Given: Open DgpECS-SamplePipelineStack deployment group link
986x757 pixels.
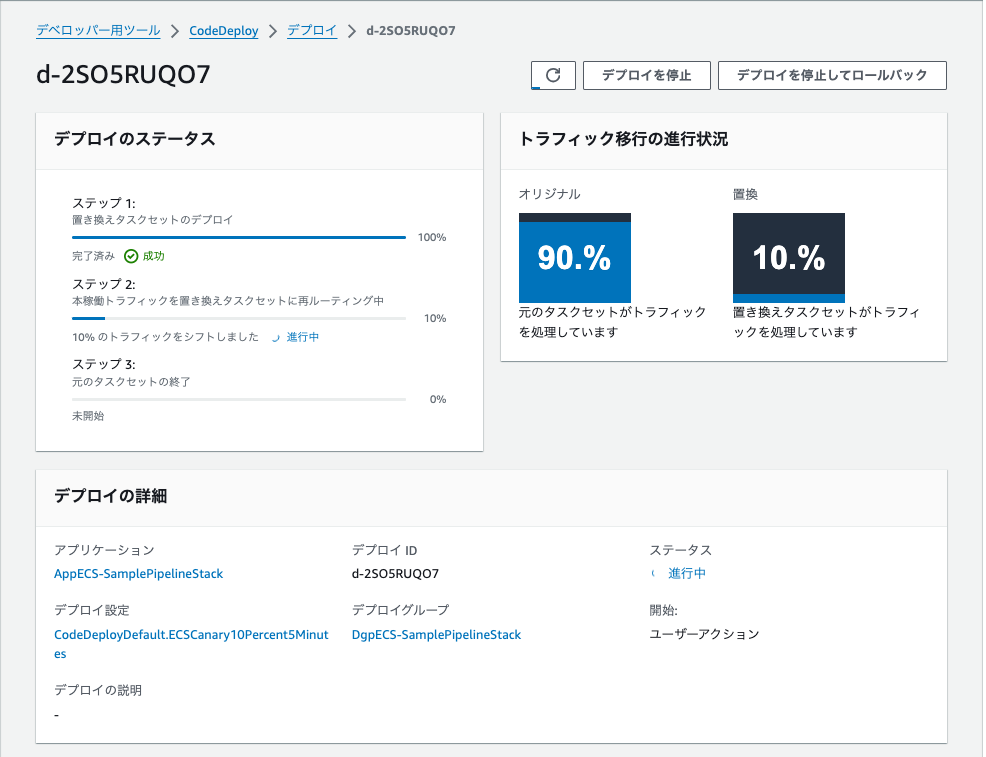Looking at the screenshot, I should coord(436,634).
